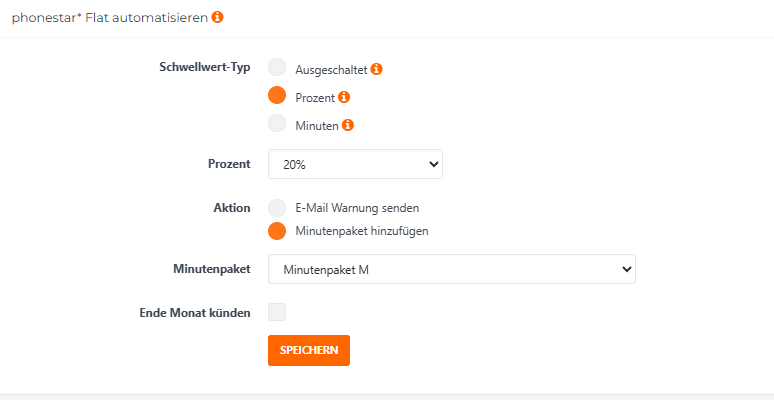Click chevron arrow of Minutenpaket M dropdown

coord(627,269)
